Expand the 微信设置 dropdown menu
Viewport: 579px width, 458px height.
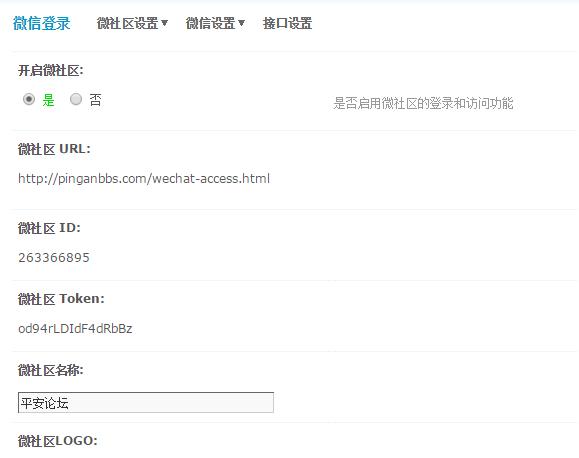coord(215,23)
